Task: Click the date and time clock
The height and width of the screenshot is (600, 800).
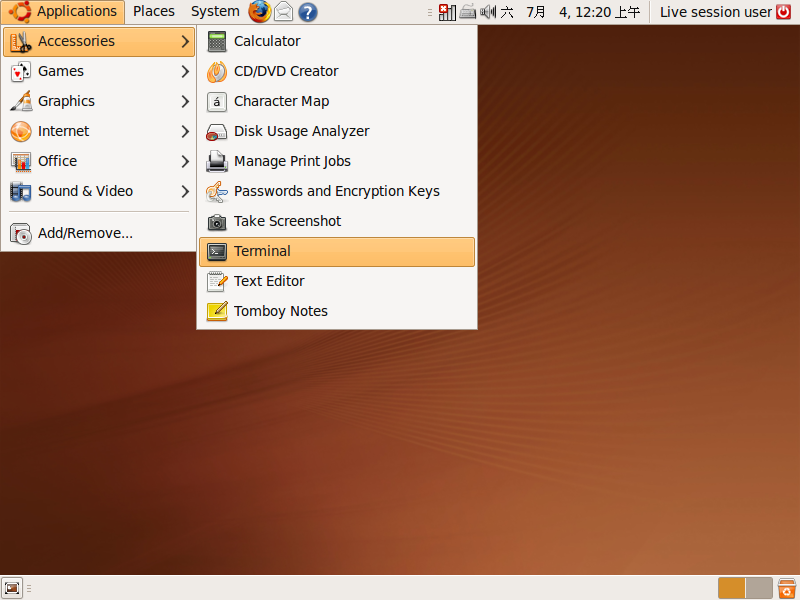Action: pos(570,12)
